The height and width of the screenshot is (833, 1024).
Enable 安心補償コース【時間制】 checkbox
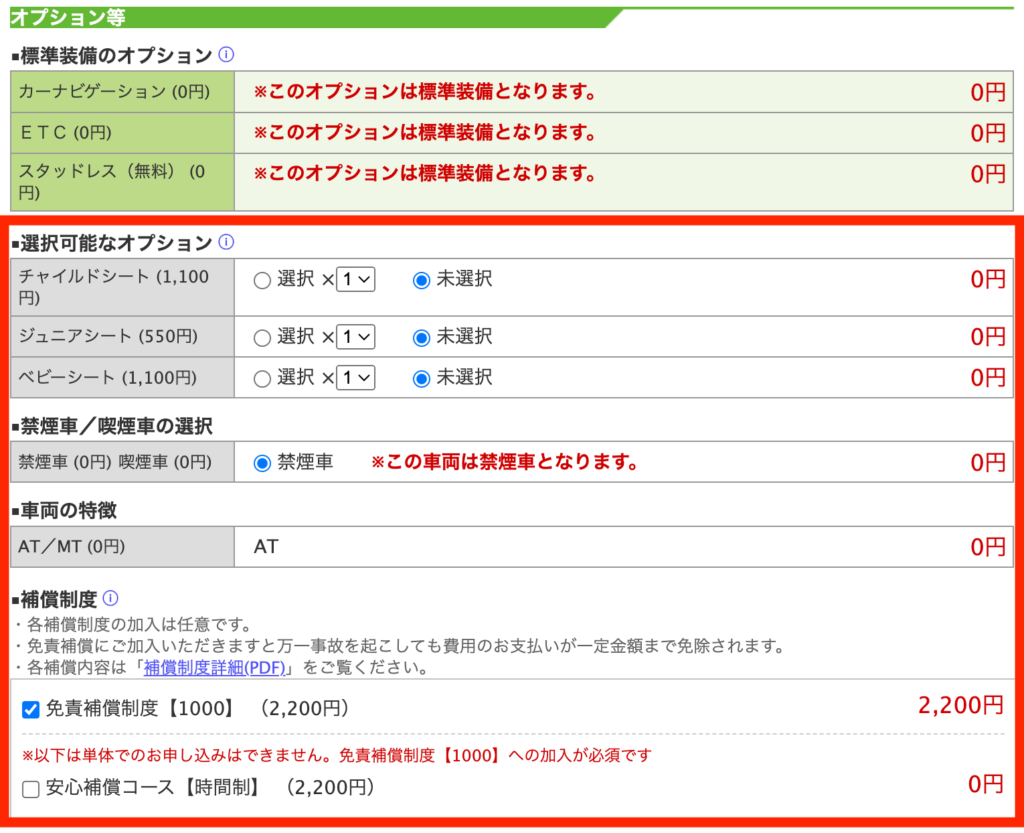click(x=31, y=789)
